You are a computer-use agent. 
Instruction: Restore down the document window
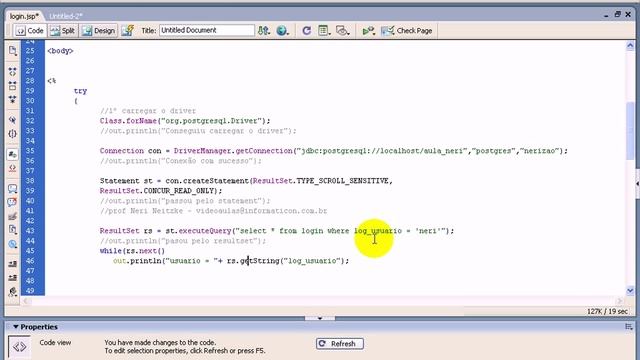[x=618, y=14]
